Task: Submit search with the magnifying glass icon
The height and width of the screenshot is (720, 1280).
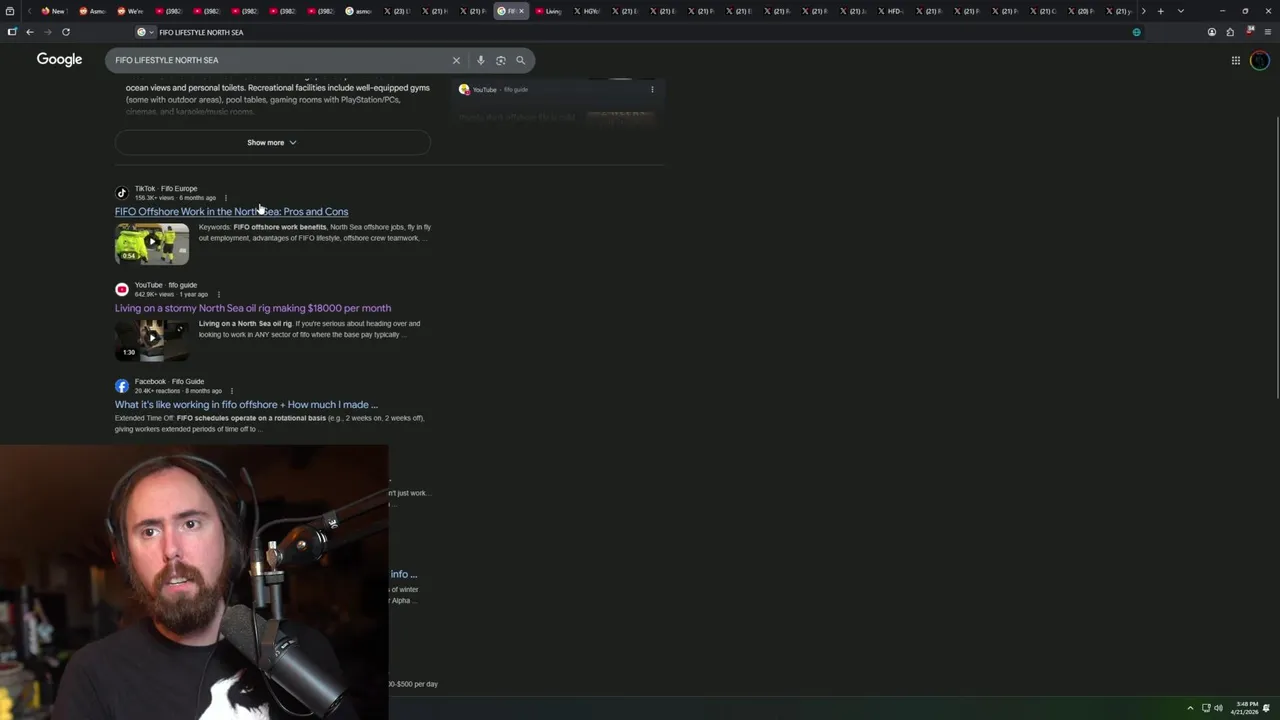Action: point(520,60)
